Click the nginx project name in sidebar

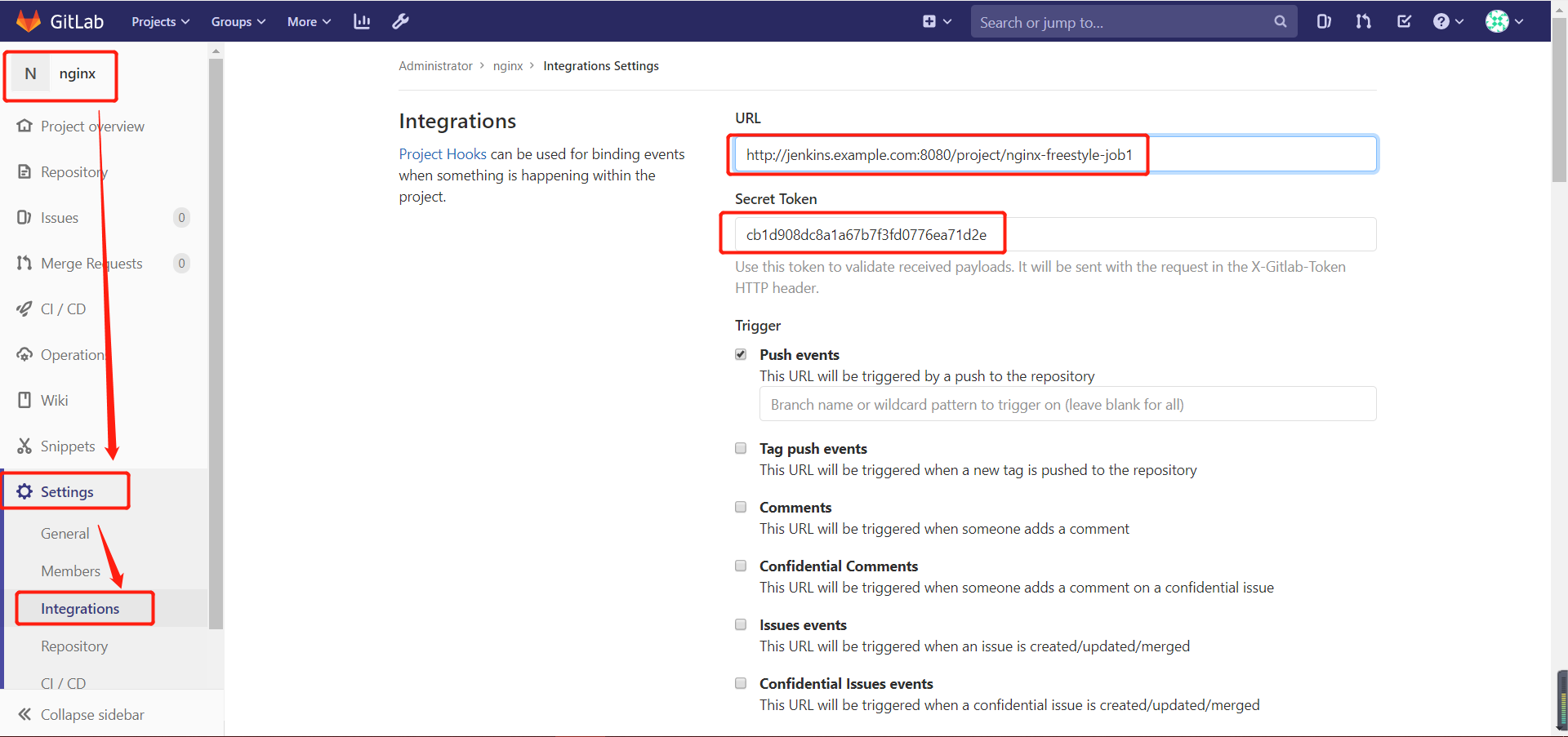coord(78,73)
